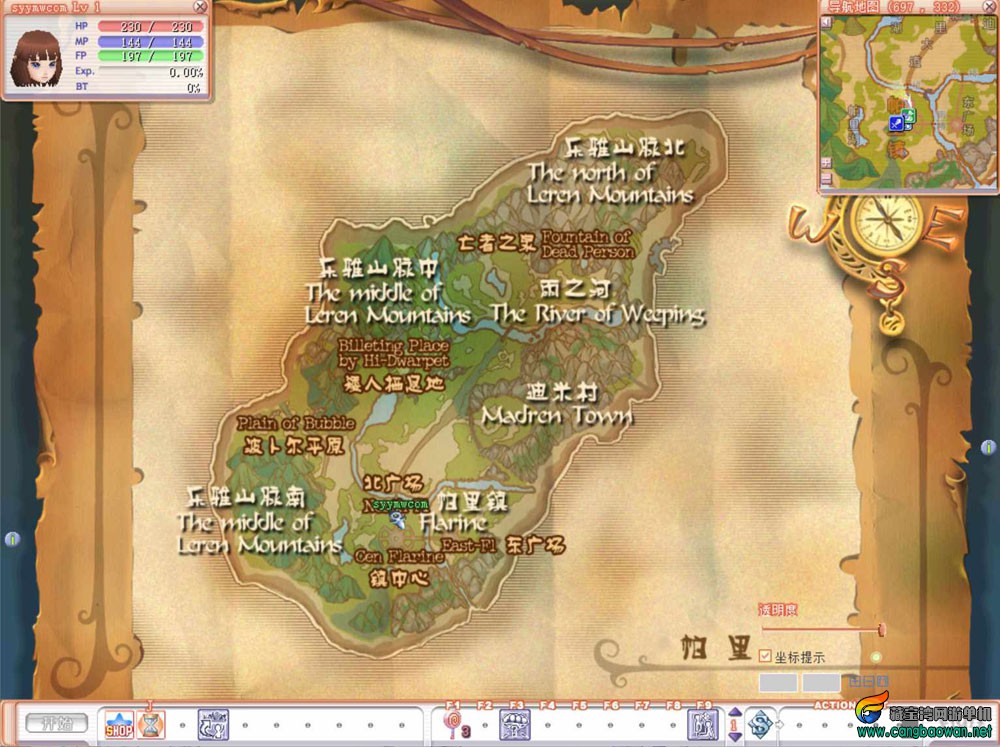Select 乐雅山脉中 'The middle of Leren Mountains' label
Screen dimensions: 1000x747
click(x=388, y=292)
